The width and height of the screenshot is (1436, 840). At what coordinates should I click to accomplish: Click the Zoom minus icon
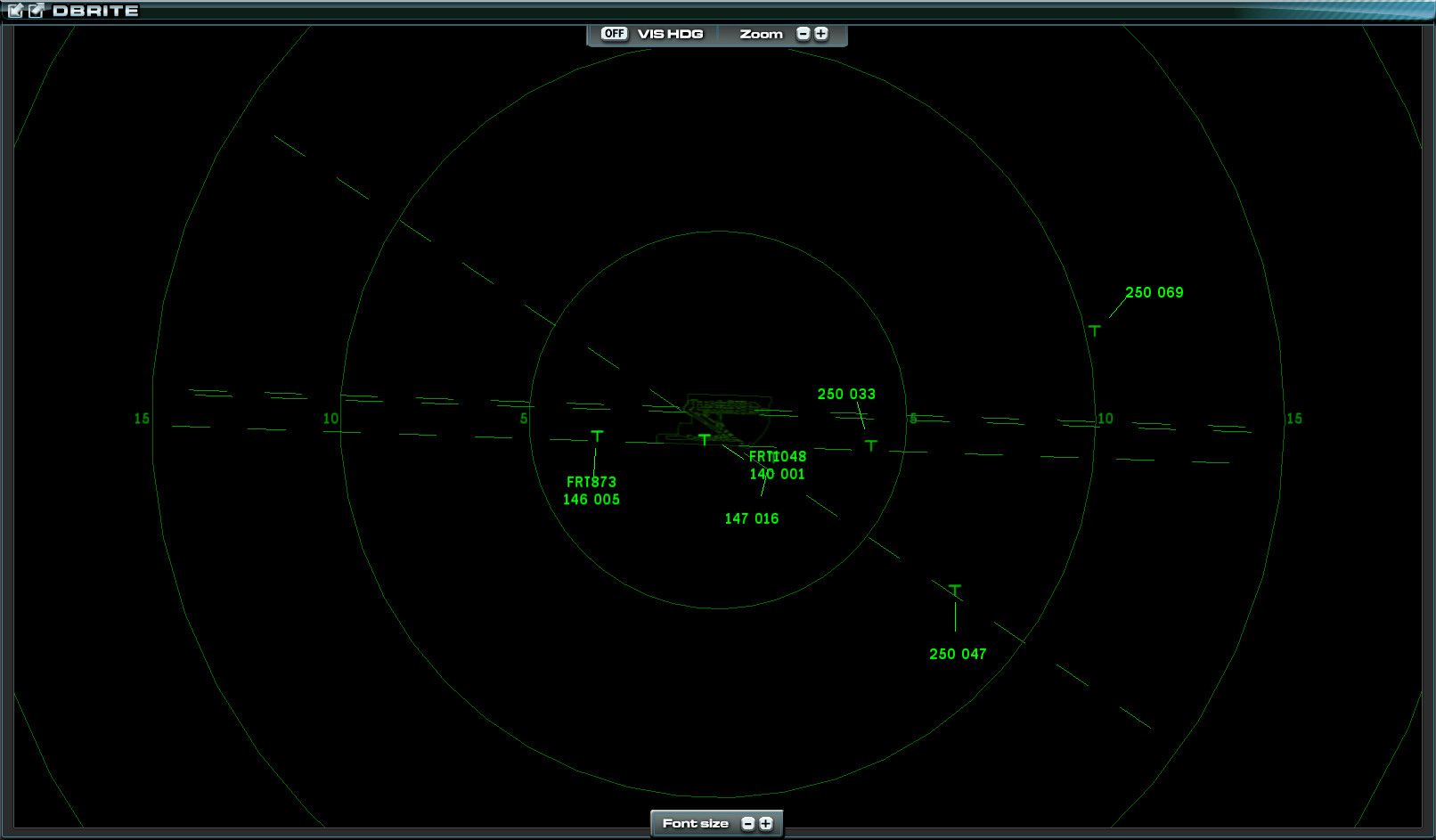coord(802,33)
